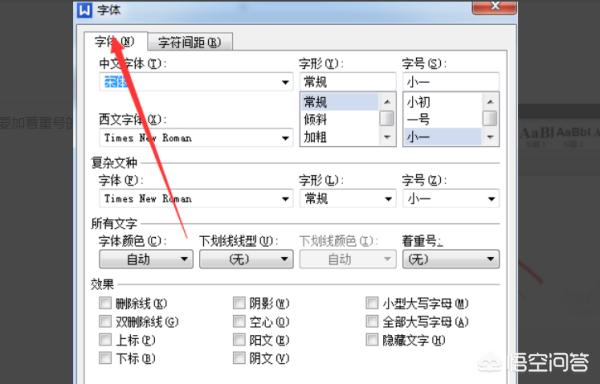The image size is (600, 384).
Task: Click the 字号 list scroll up arrow
Action: (x=490, y=101)
